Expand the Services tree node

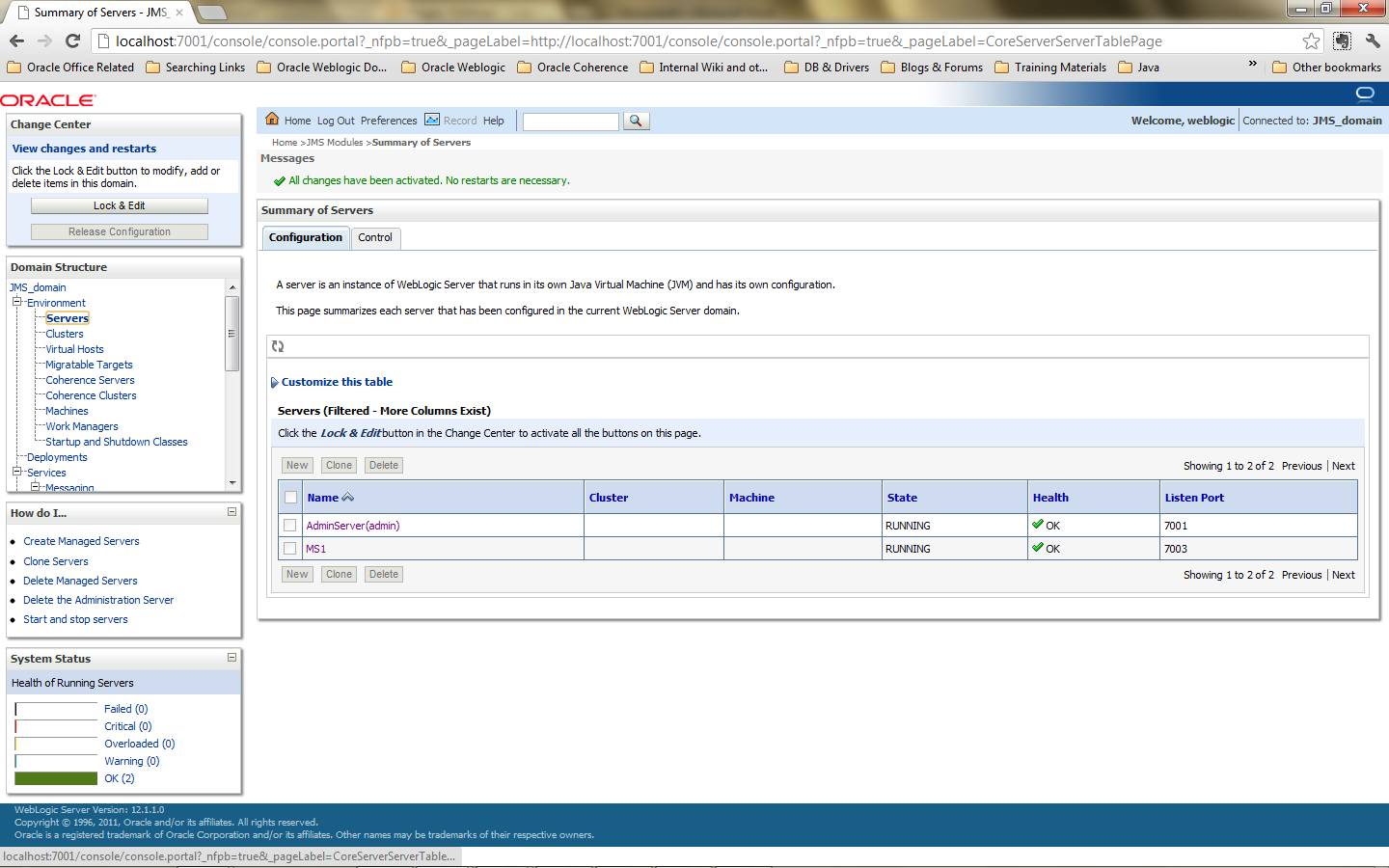click(x=15, y=472)
